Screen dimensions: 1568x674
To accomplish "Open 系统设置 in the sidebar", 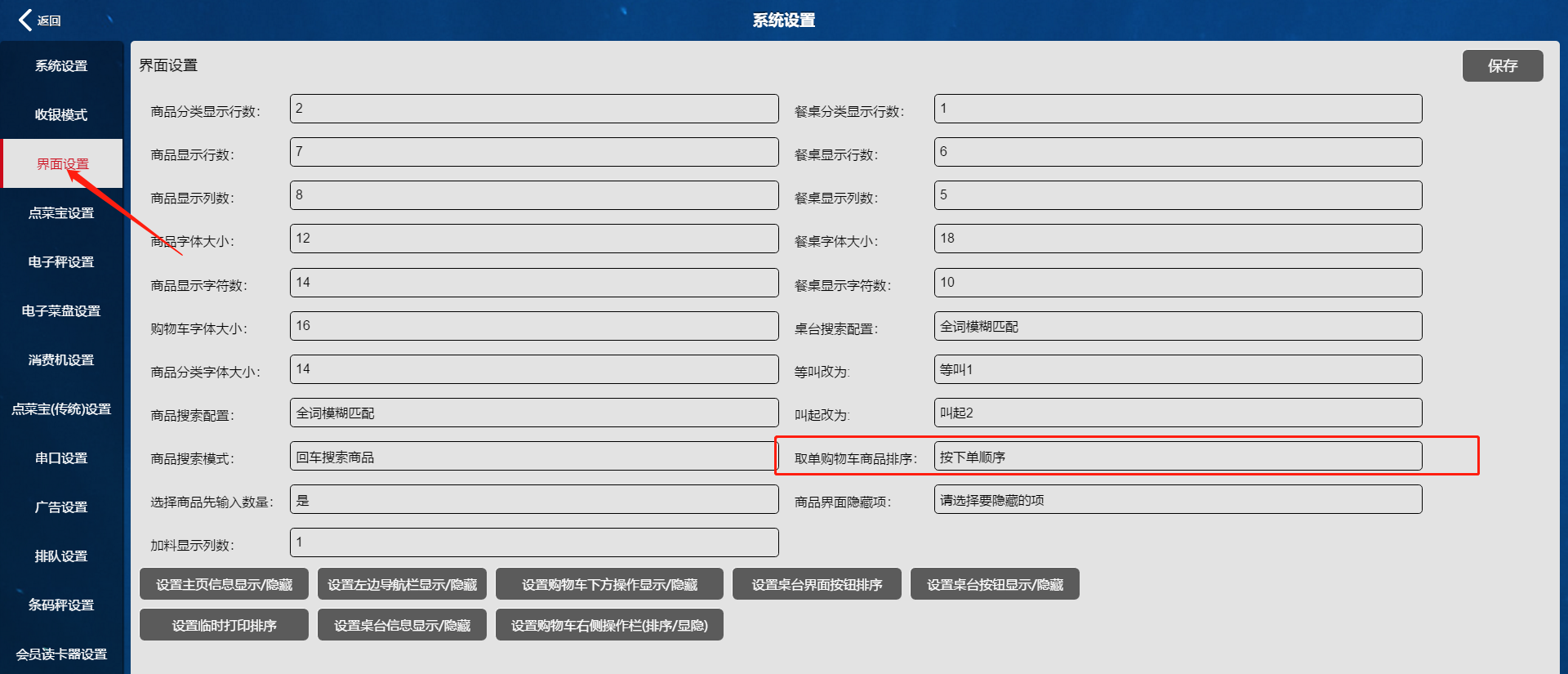I will coord(61,66).
